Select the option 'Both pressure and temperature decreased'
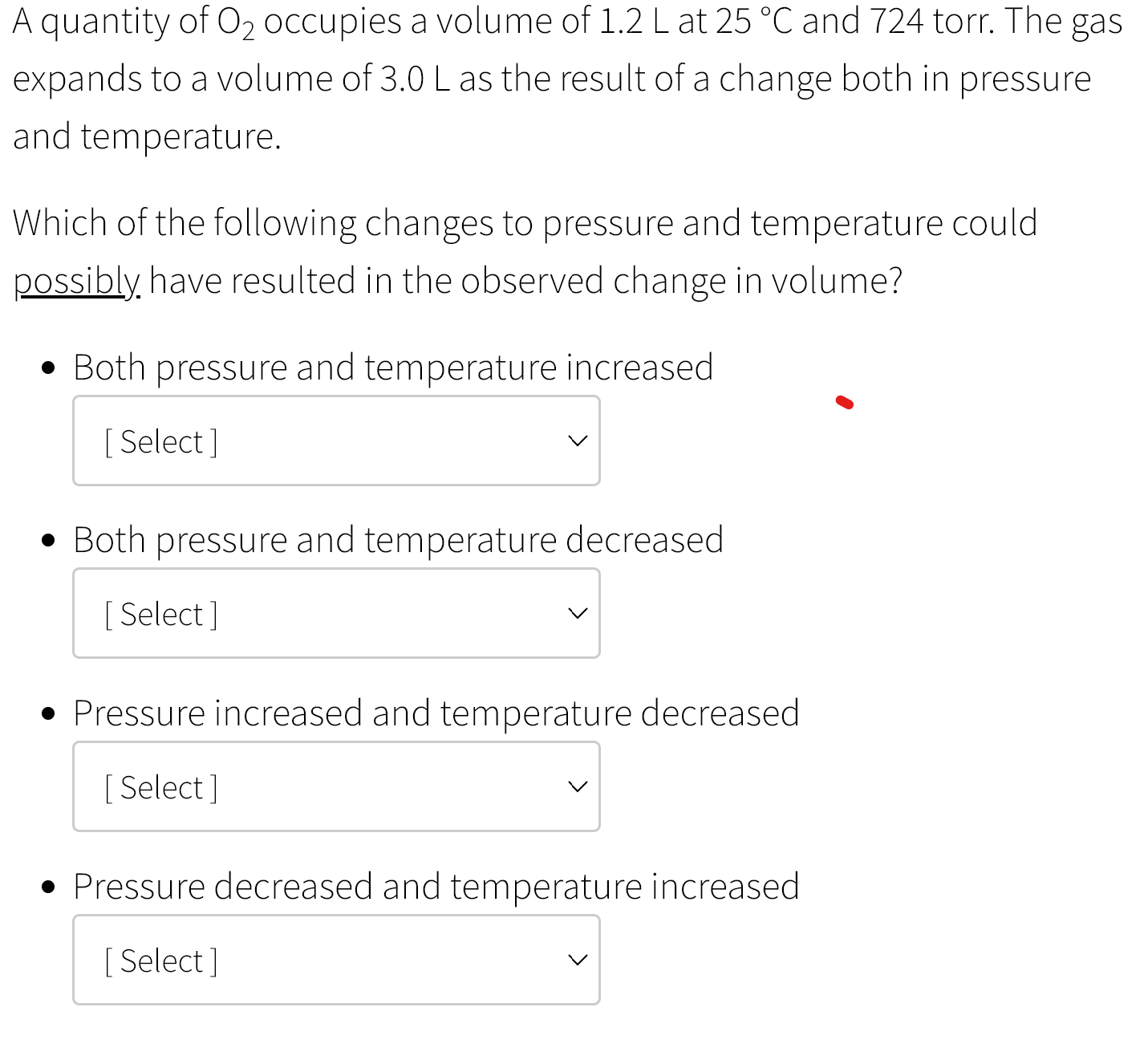1148x1052 pixels. tap(398, 539)
